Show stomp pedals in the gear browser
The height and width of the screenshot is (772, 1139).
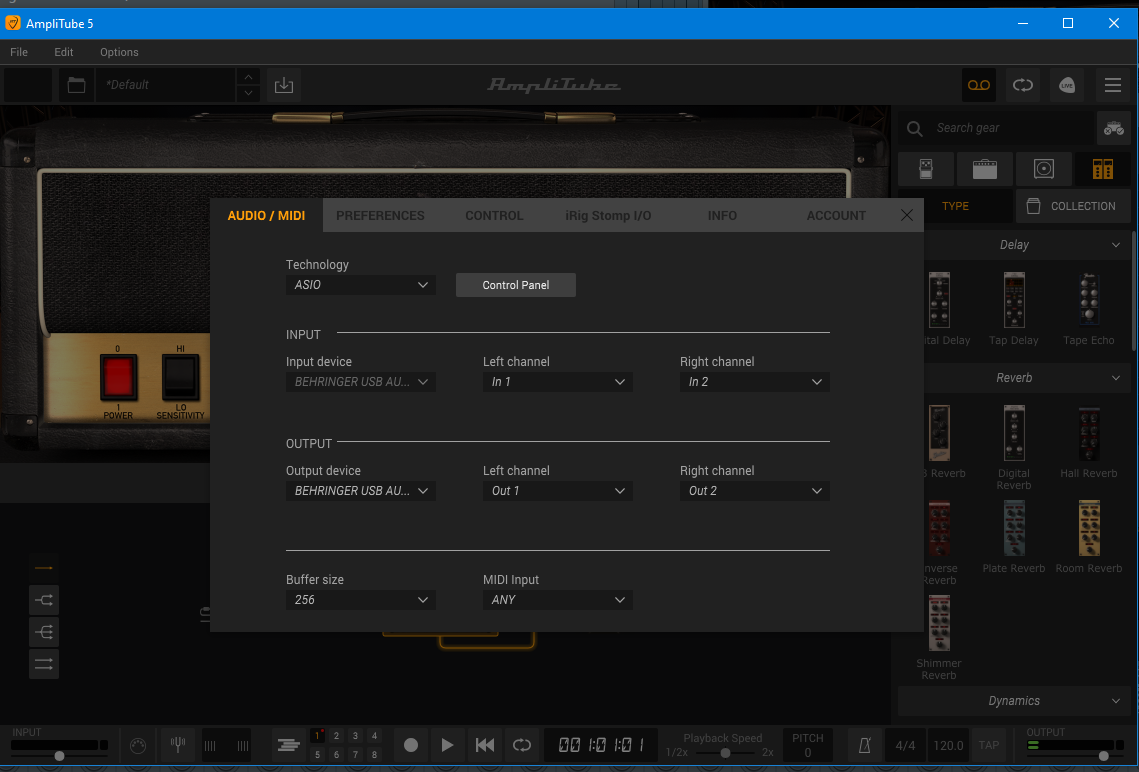pyautogui.click(x=926, y=169)
